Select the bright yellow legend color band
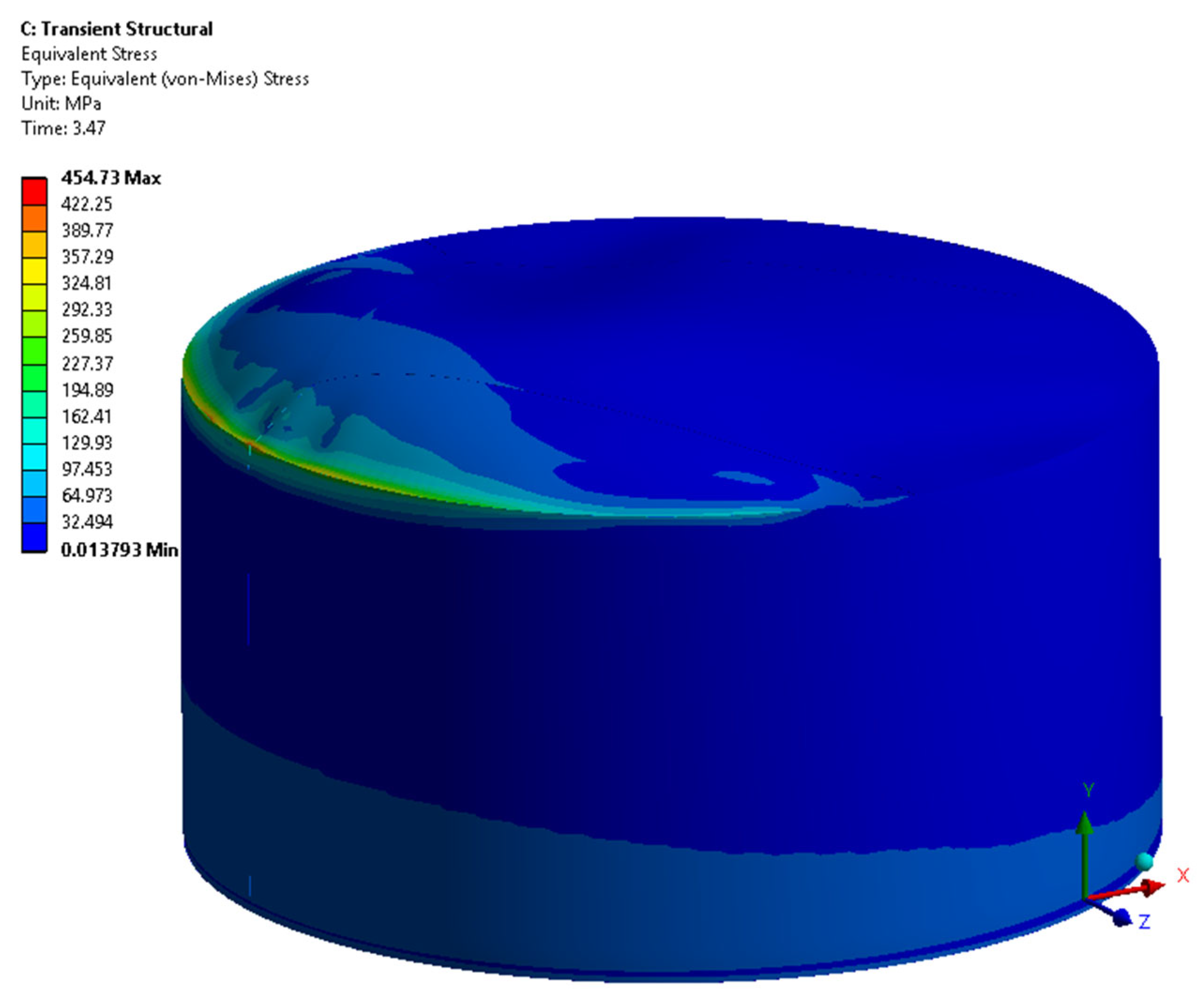 click(x=34, y=271)
